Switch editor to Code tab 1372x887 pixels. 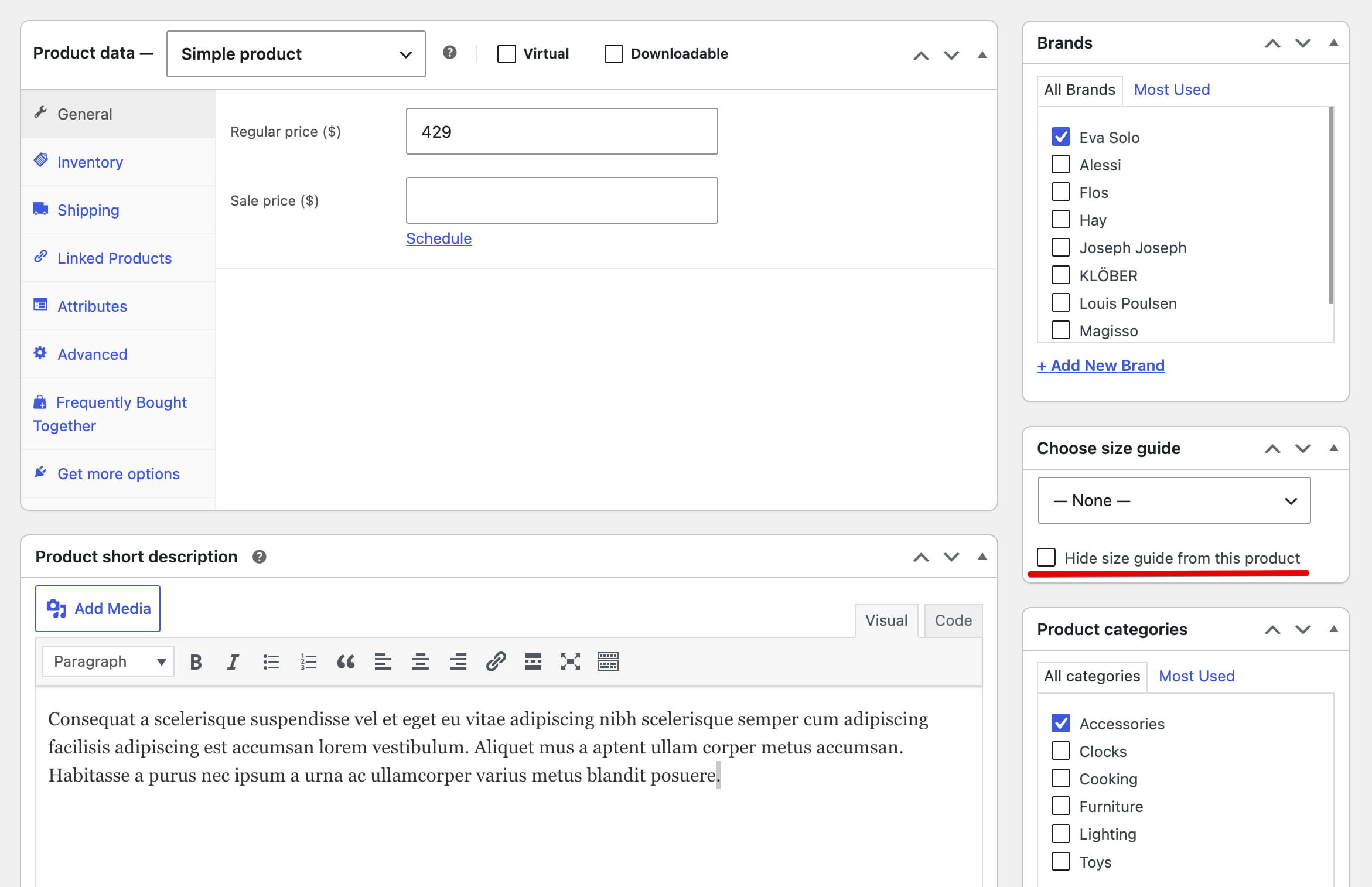(x=953, y=620)
